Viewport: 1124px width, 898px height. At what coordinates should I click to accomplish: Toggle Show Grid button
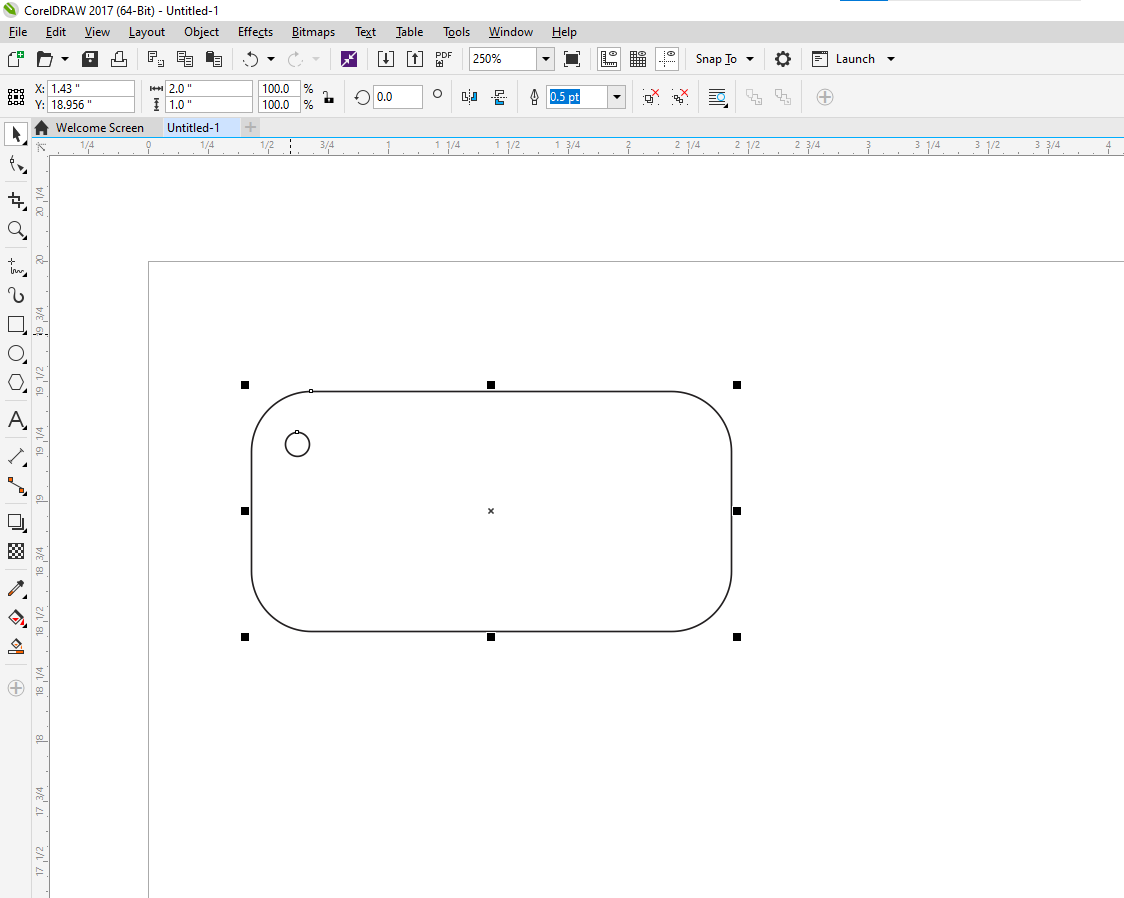(x=637, y=59)
